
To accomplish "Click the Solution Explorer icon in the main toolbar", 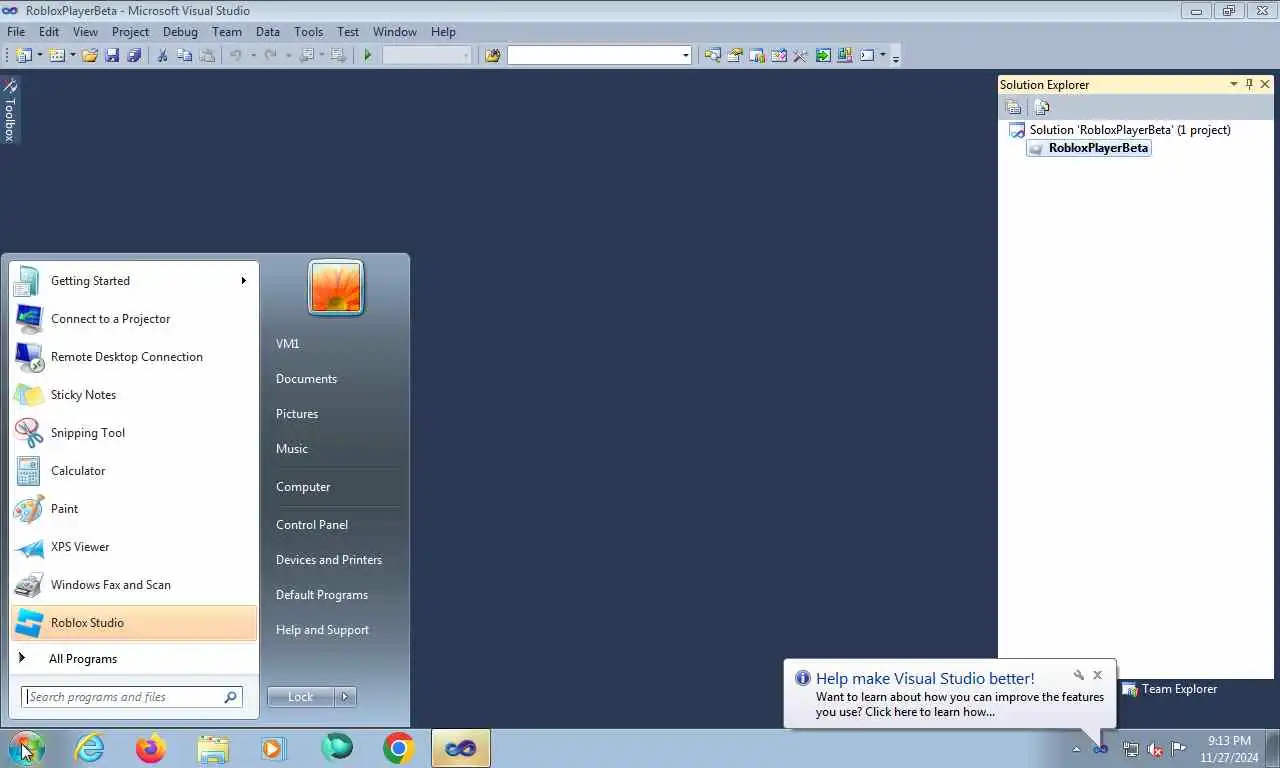I will pyautogui.click(x=712, y=56).
